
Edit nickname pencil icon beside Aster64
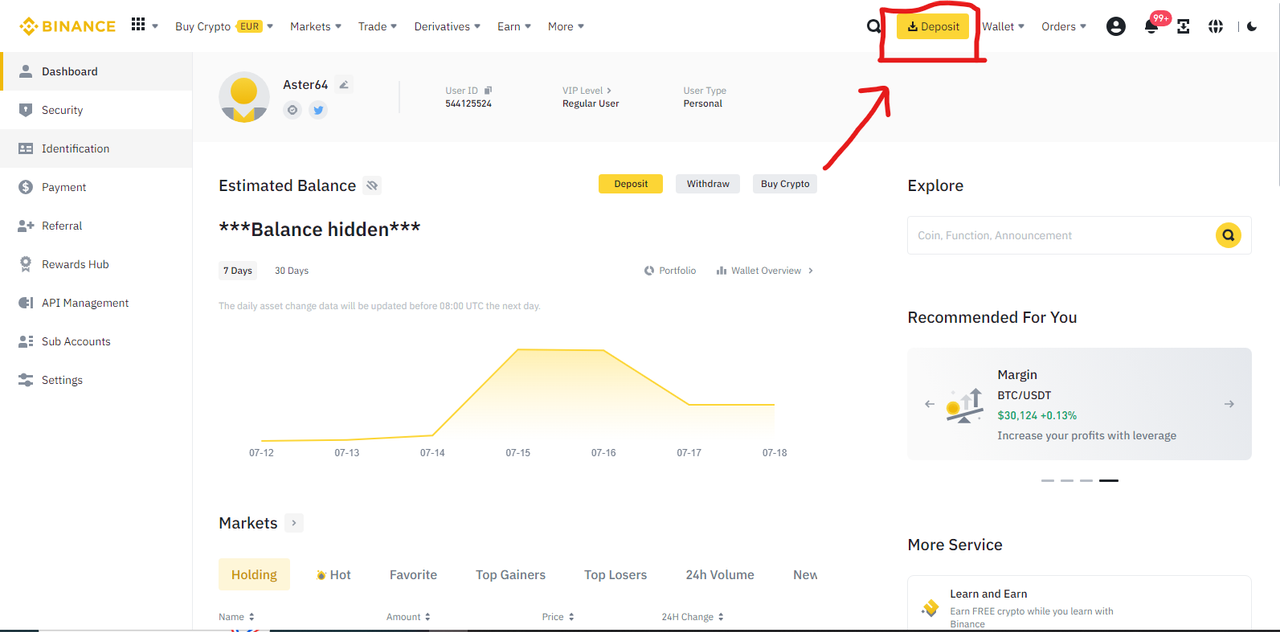tap(344, 85)
